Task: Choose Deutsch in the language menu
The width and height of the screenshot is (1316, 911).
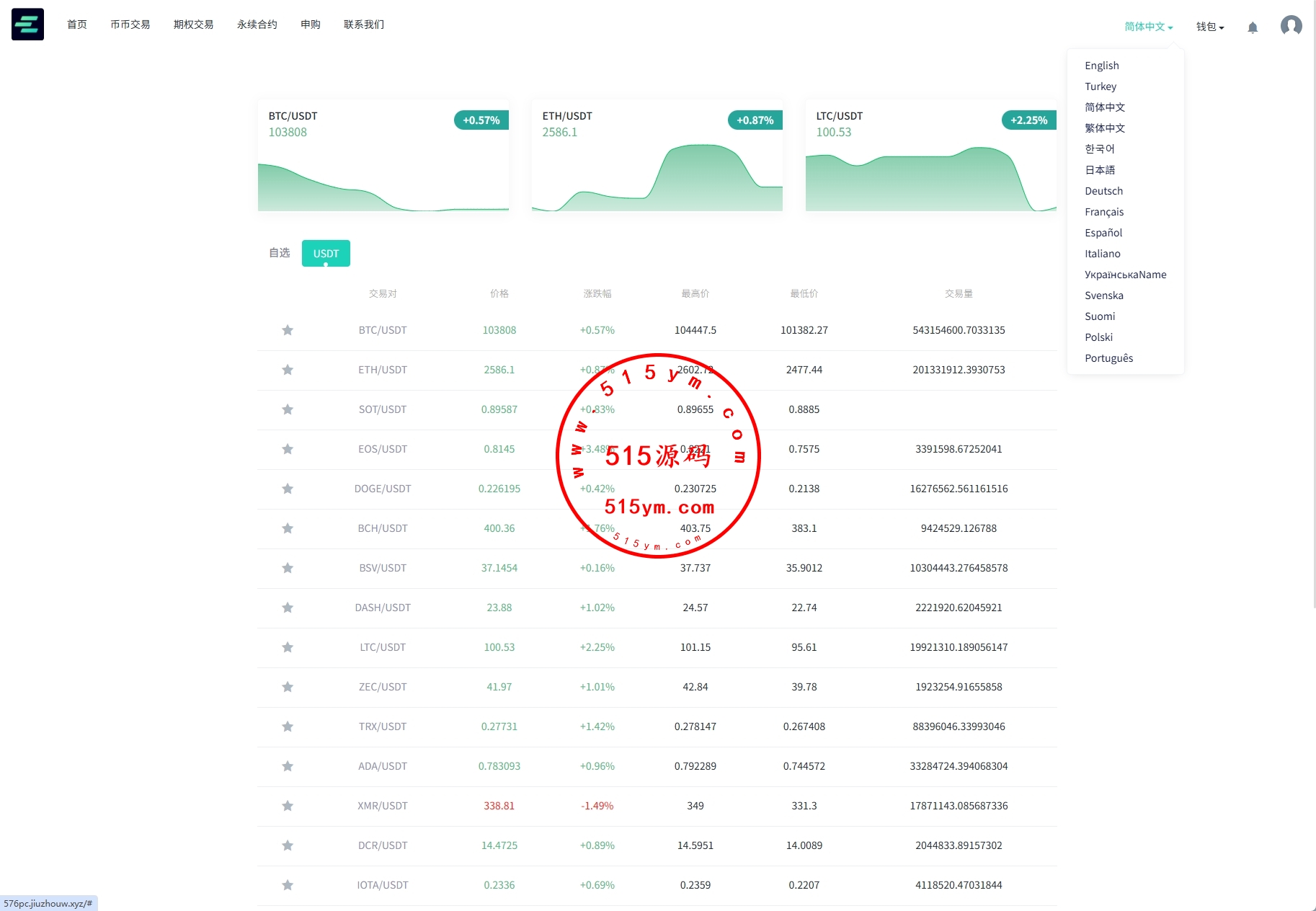Action: coord(1103,191)
